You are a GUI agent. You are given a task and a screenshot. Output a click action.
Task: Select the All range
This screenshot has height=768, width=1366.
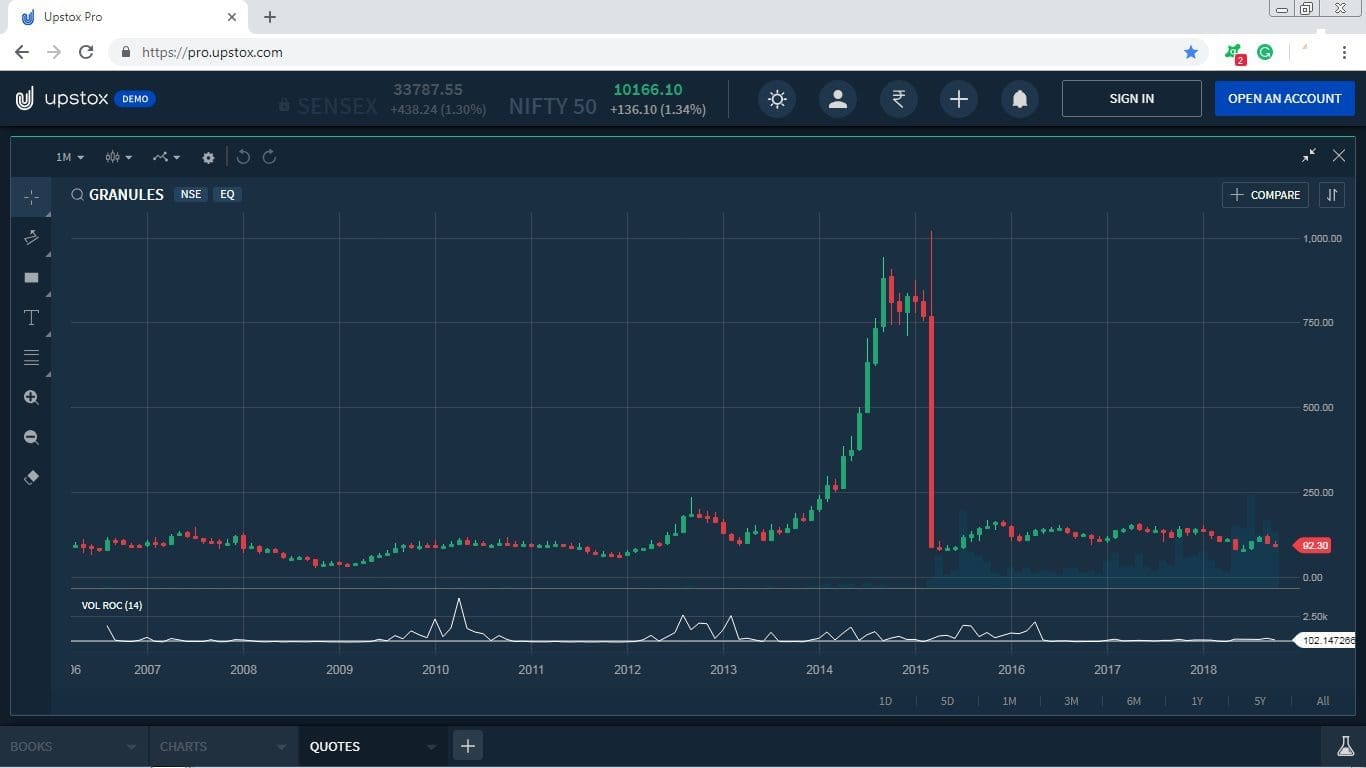1323,701
